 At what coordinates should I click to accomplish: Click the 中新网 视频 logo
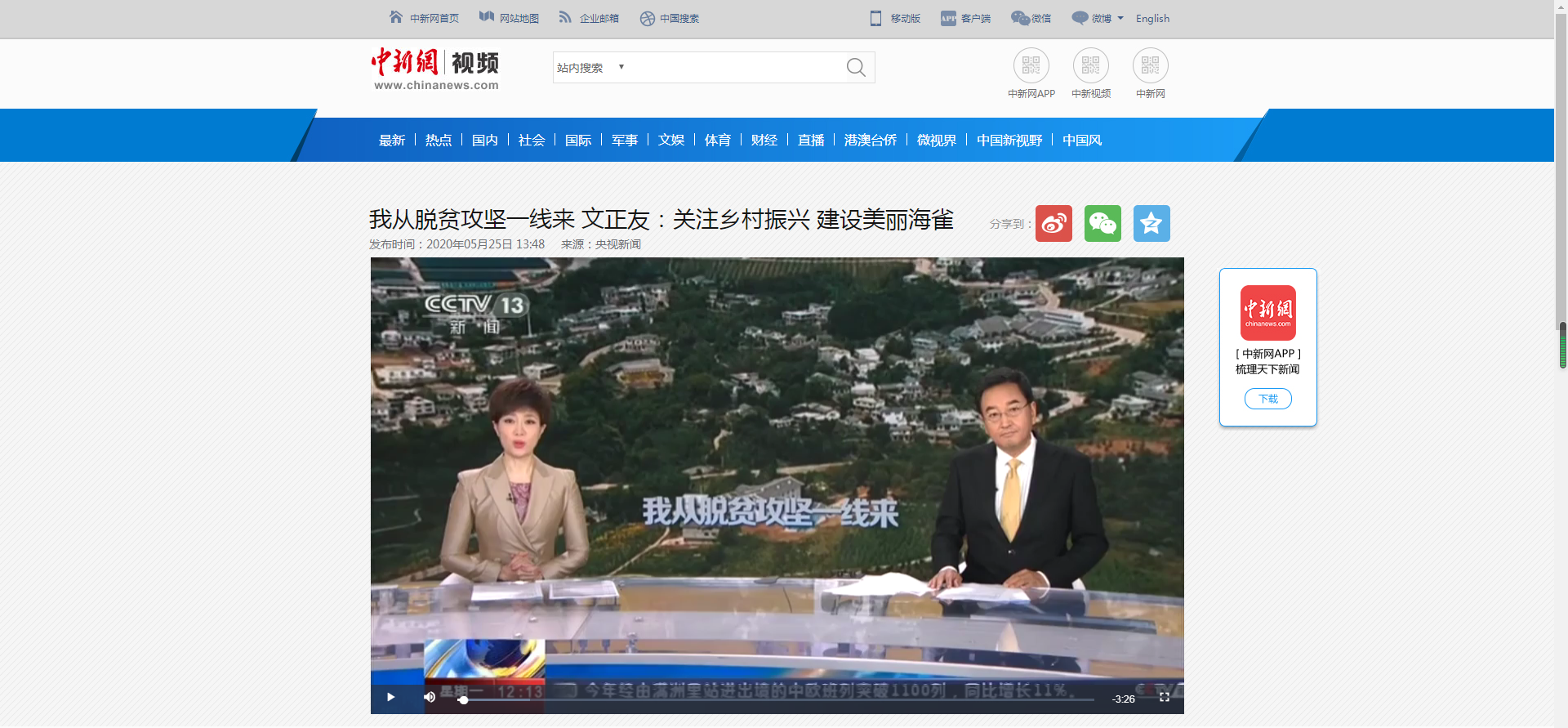pos(435,69)
